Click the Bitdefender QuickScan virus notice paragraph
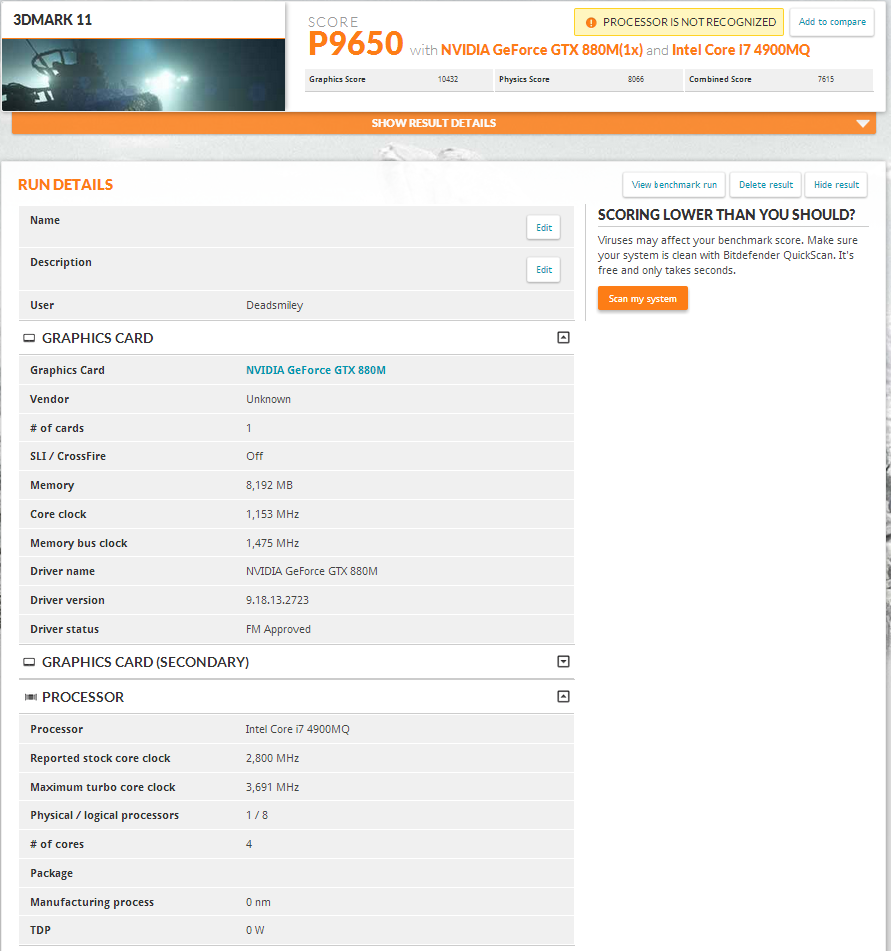Image resolution: width=891 pixels, height=951 pixels. 728,255
